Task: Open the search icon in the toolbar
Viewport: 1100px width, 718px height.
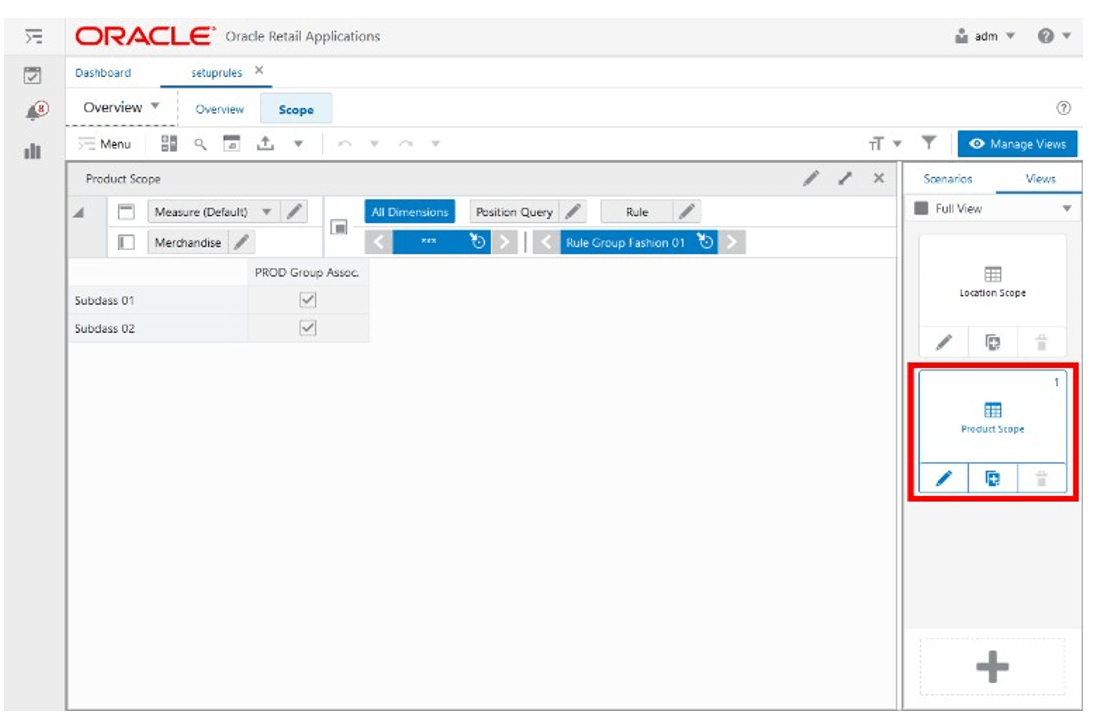Action: coord(199,143)
